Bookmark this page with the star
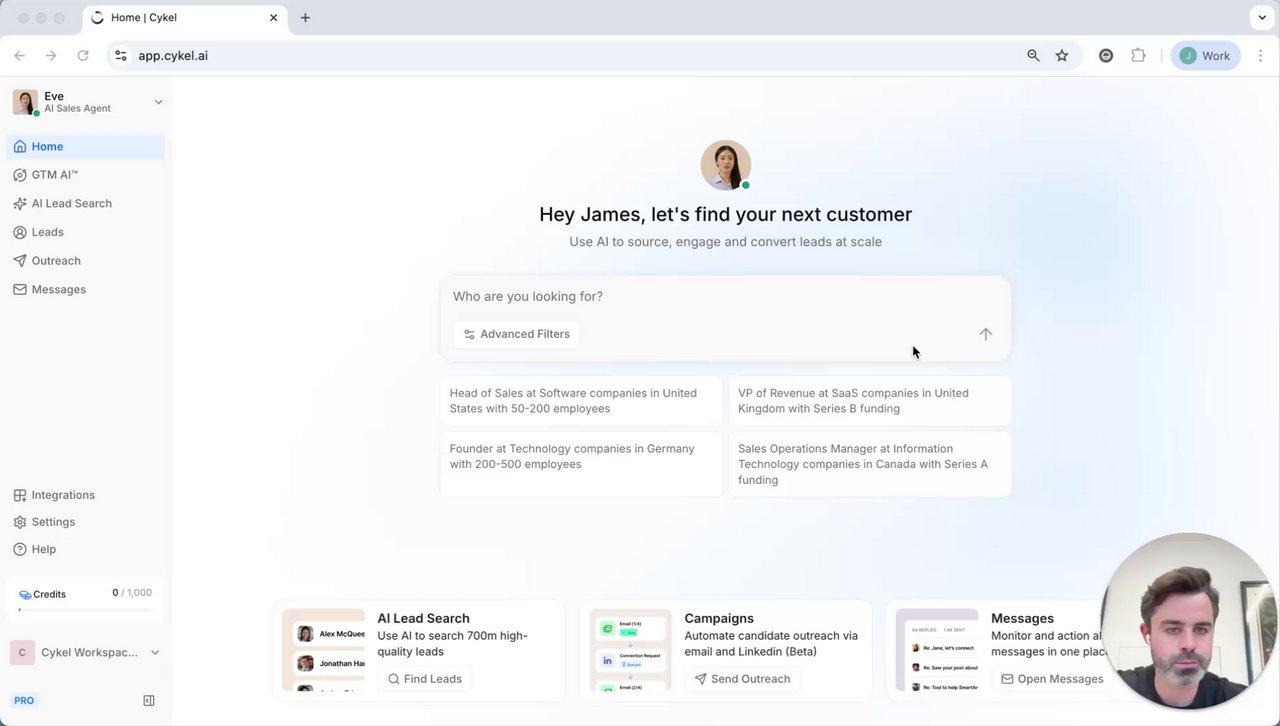This screenshot has width=1280, height=726. 1062,56
